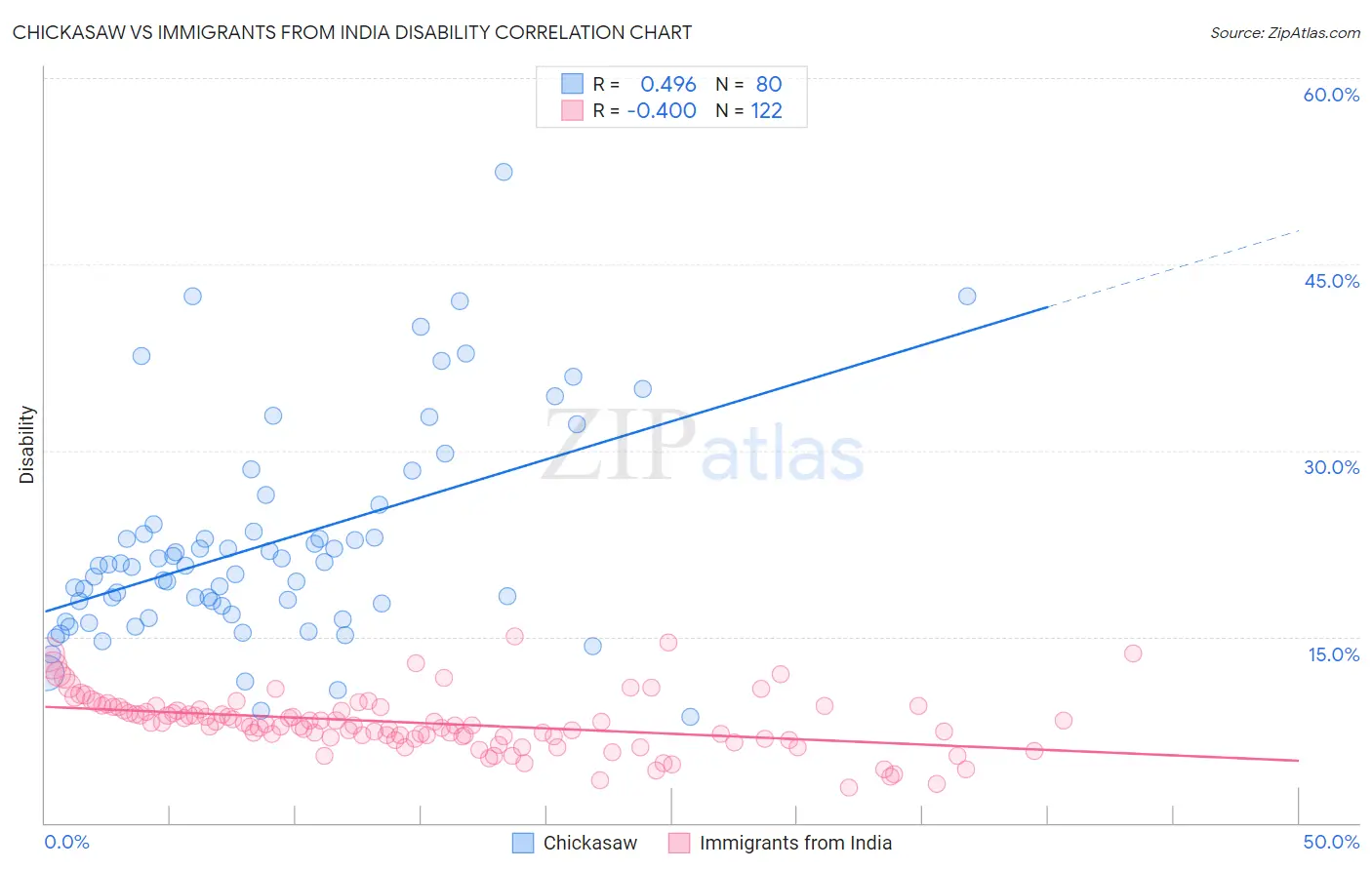Click the pink Immigrants from India legend swatch

(679, 843)
